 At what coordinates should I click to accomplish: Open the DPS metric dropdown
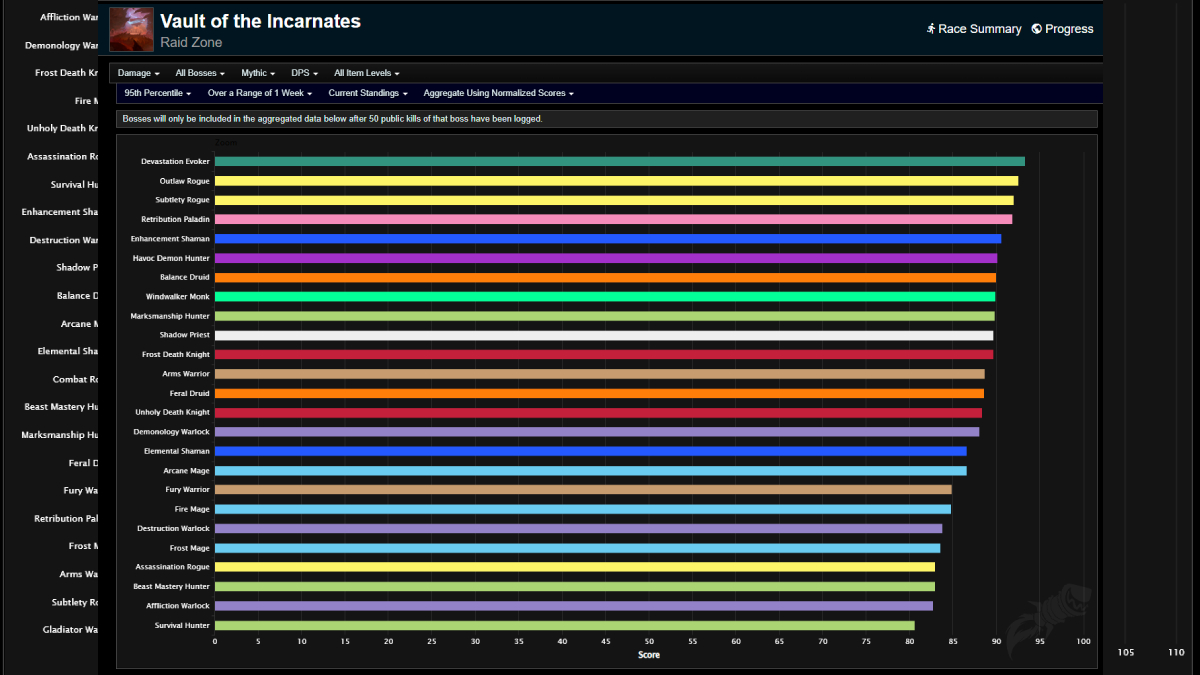303,72
